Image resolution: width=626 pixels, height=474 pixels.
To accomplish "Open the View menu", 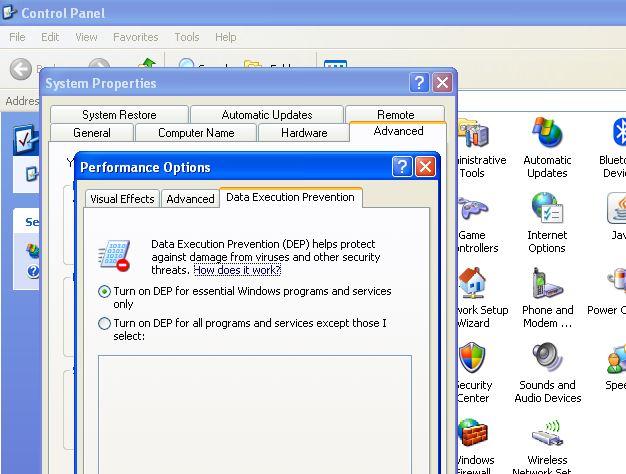I will [x=86, y=37].
